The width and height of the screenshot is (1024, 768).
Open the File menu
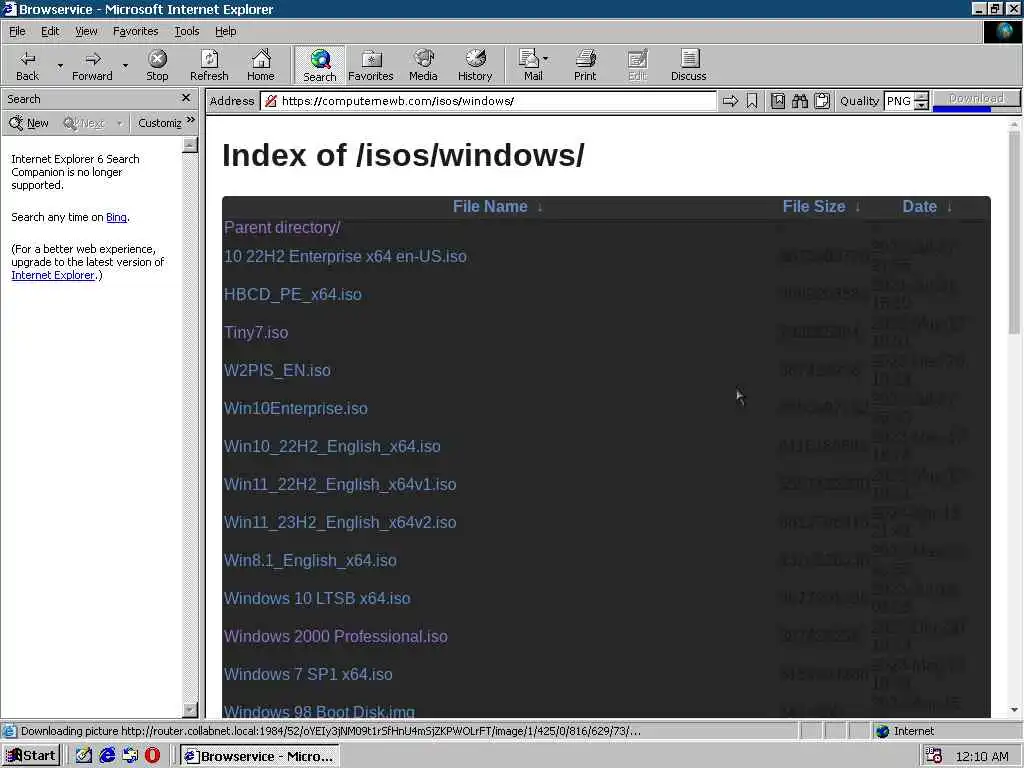(x=17, y=31)
